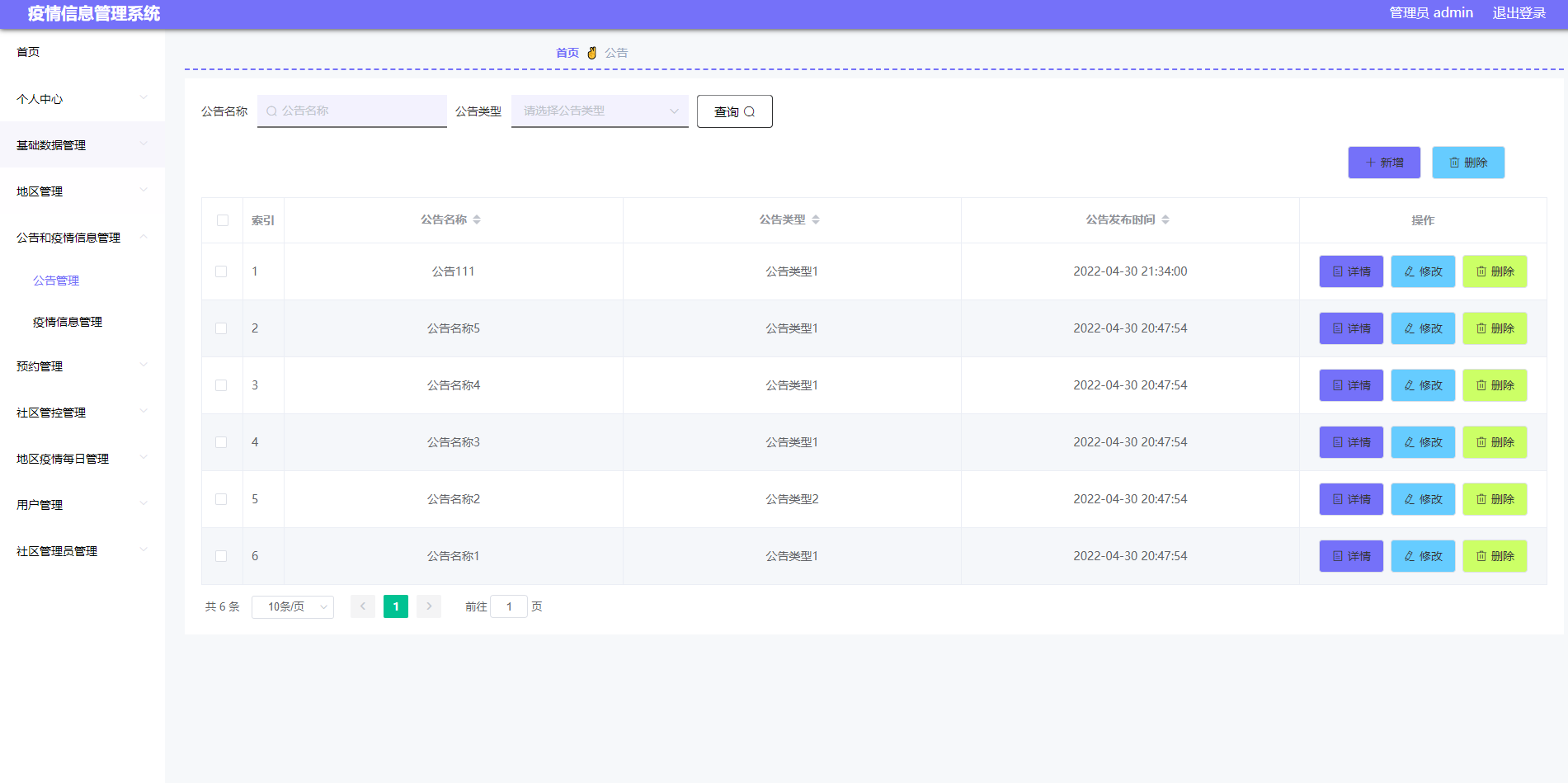Open the 疫情信息管理 sidebar menu item
Screen dimensions: 1568x783
67,322
